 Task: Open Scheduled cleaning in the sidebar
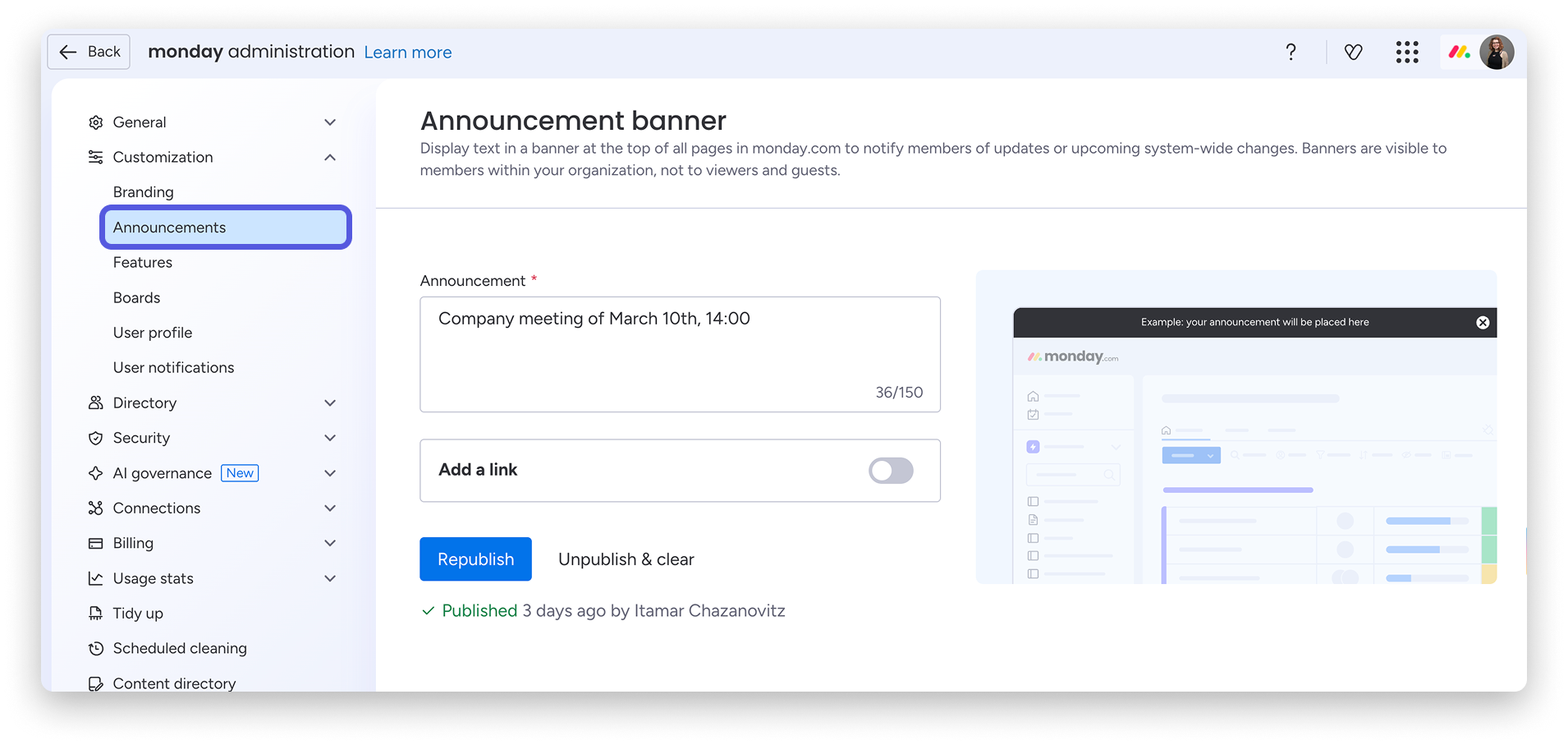tap(180, 649)
